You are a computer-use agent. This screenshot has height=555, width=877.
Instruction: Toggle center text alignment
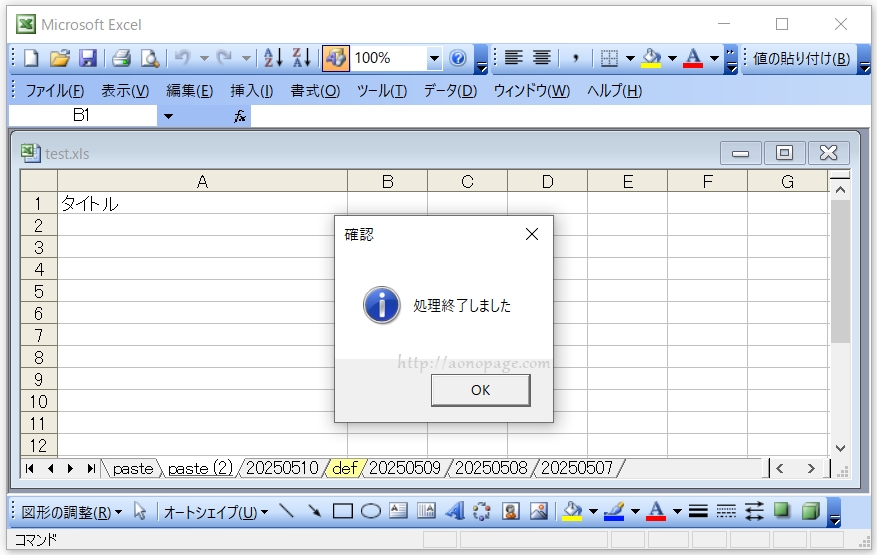point(541,58)
